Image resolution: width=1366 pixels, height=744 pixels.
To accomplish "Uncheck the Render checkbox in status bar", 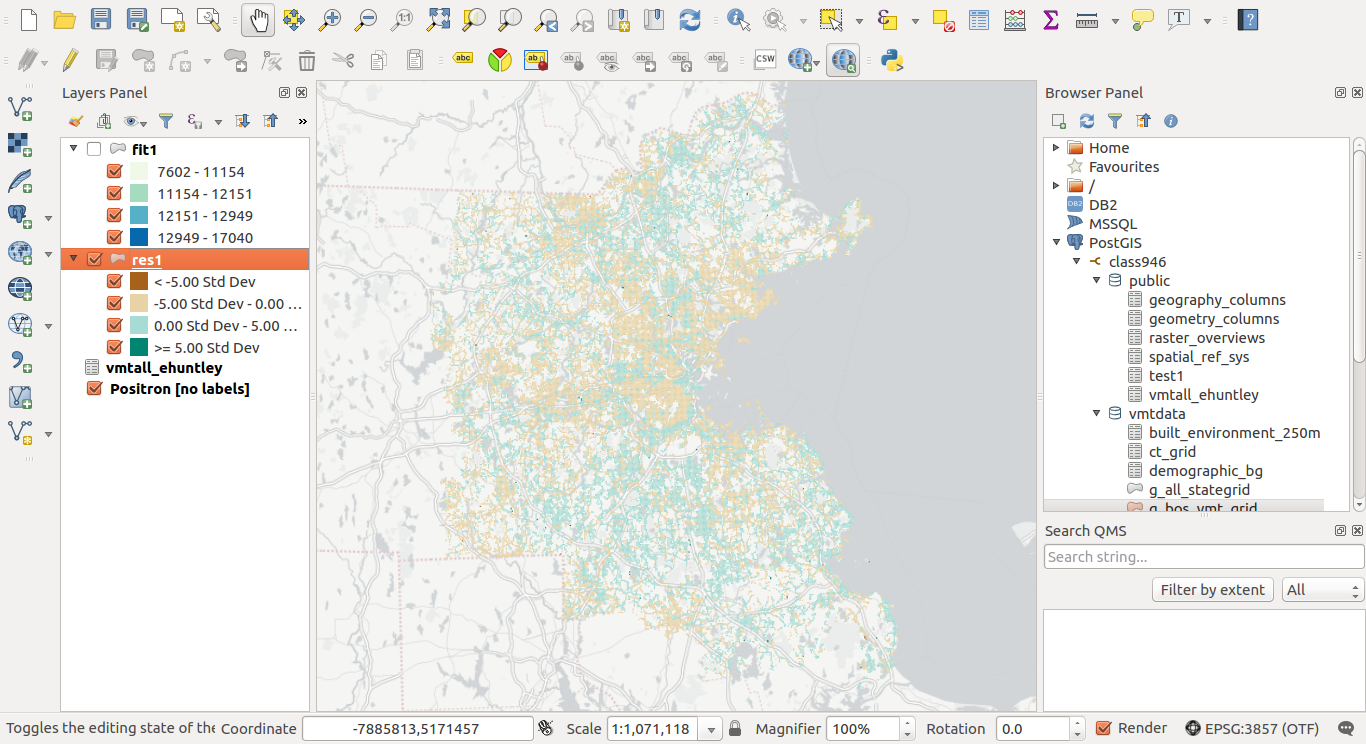I will [x=1104, y=728].
